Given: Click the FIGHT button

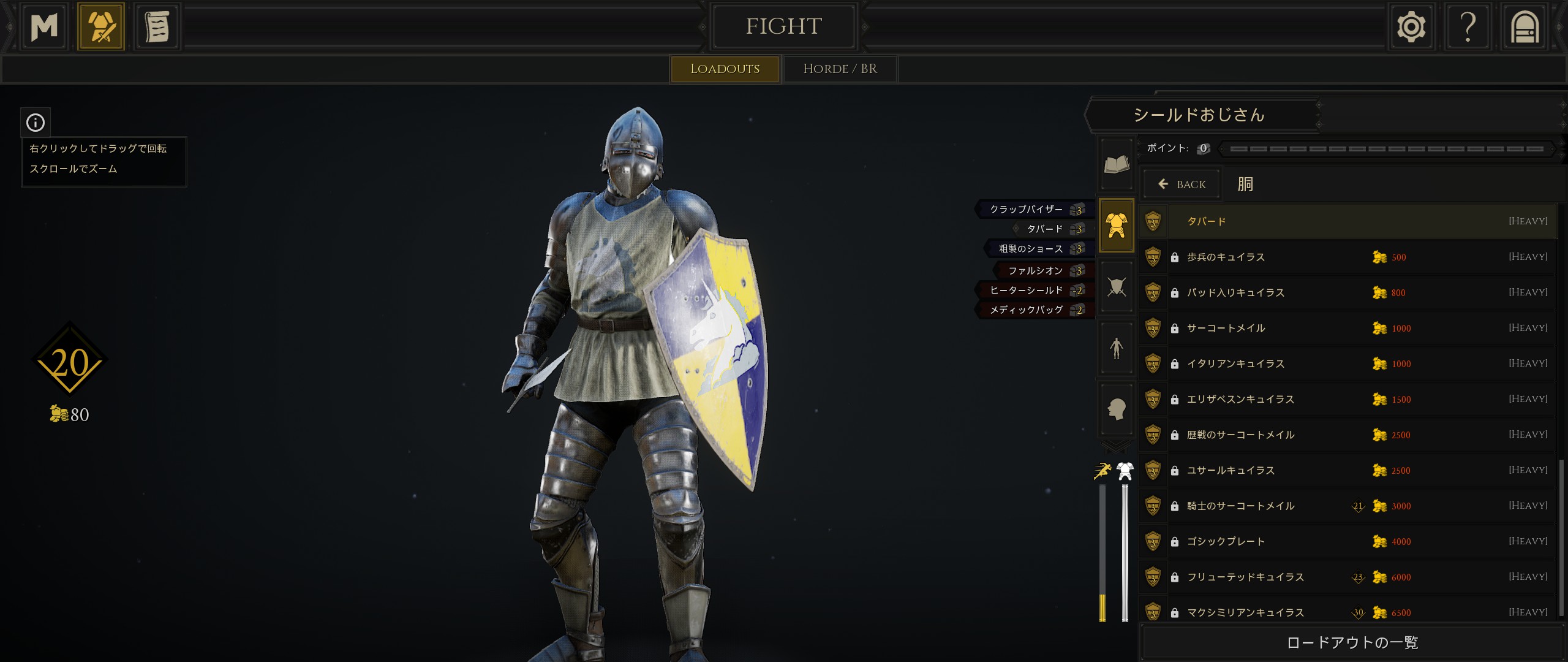Looking at the screenshot, I should coord(783,26).
